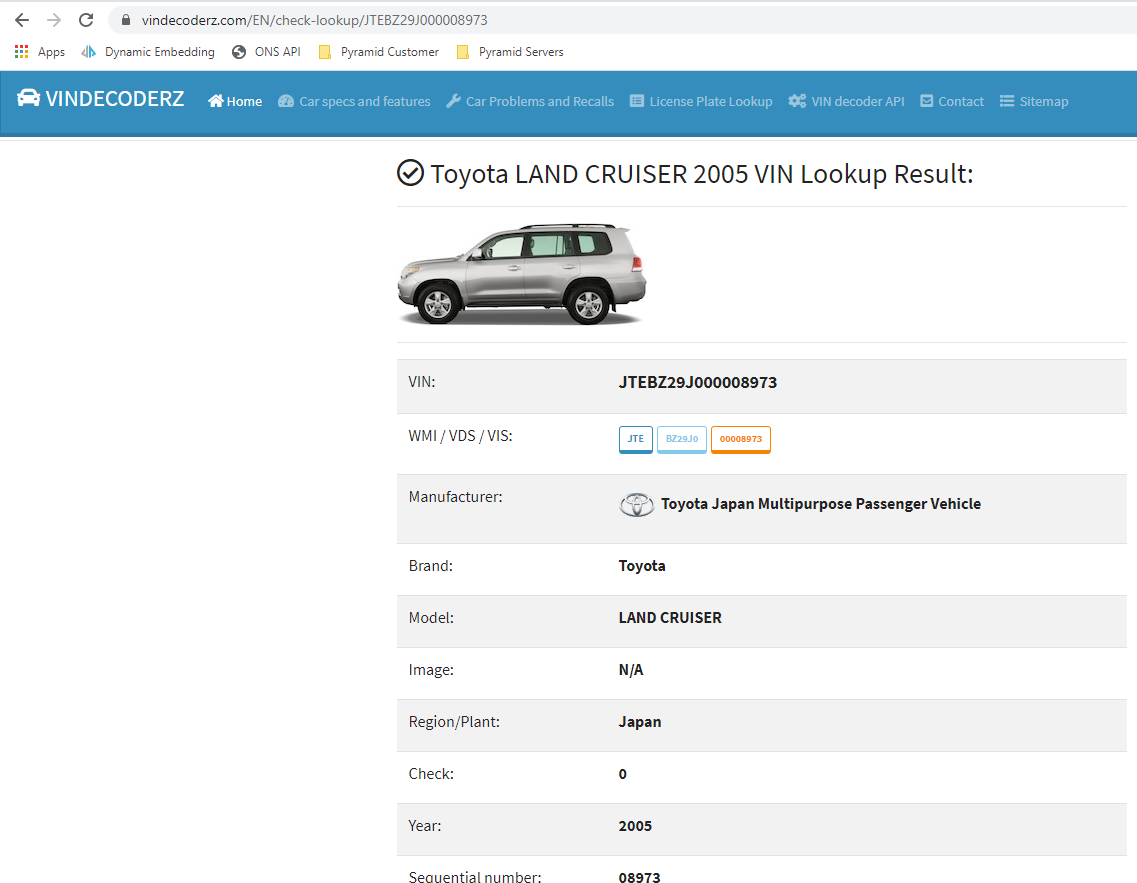
Task: Open the Contact menu item
Action: [x=952, y=101]
